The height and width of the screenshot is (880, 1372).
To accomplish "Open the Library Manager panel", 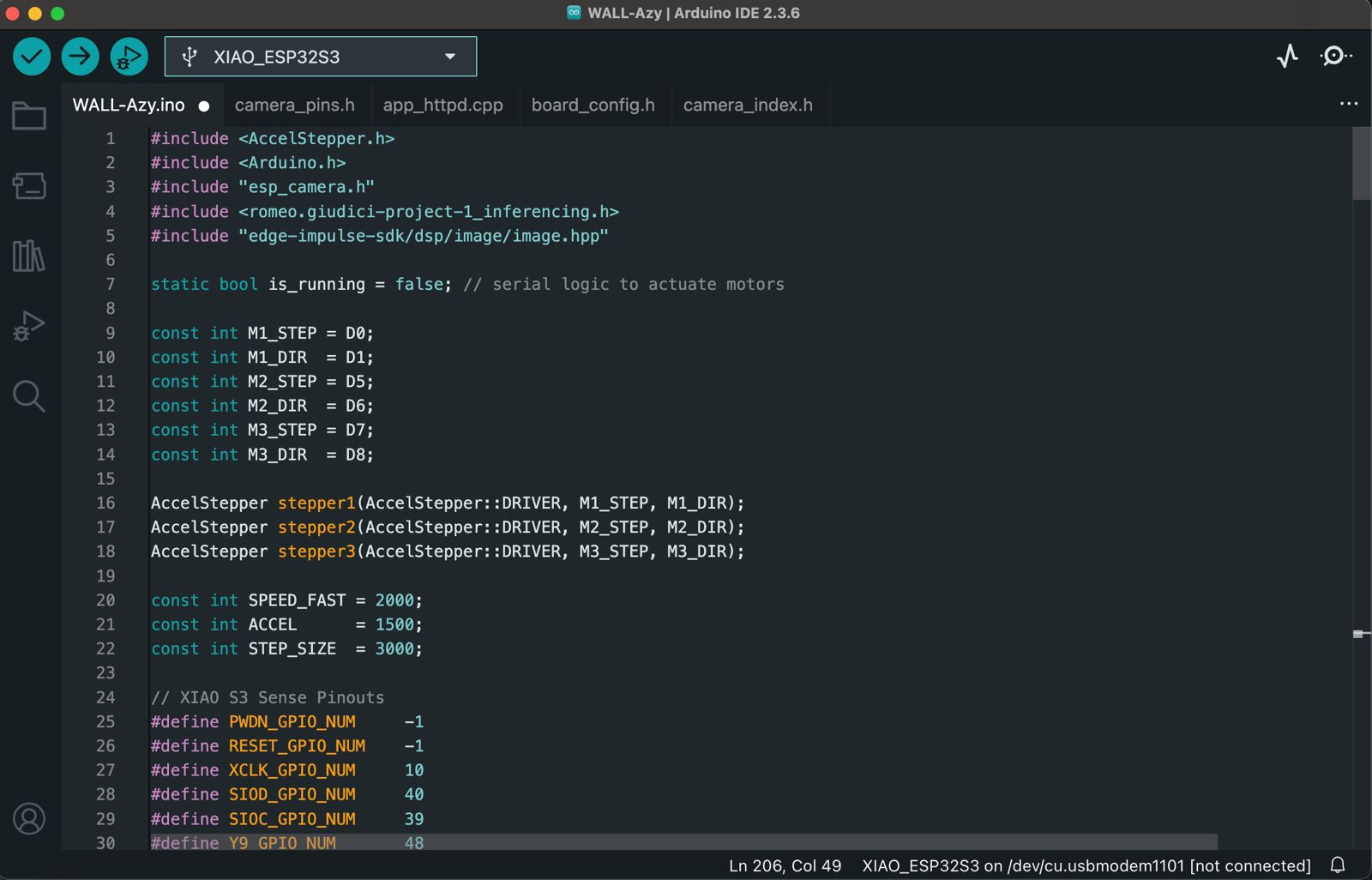I will pos(28,256).
